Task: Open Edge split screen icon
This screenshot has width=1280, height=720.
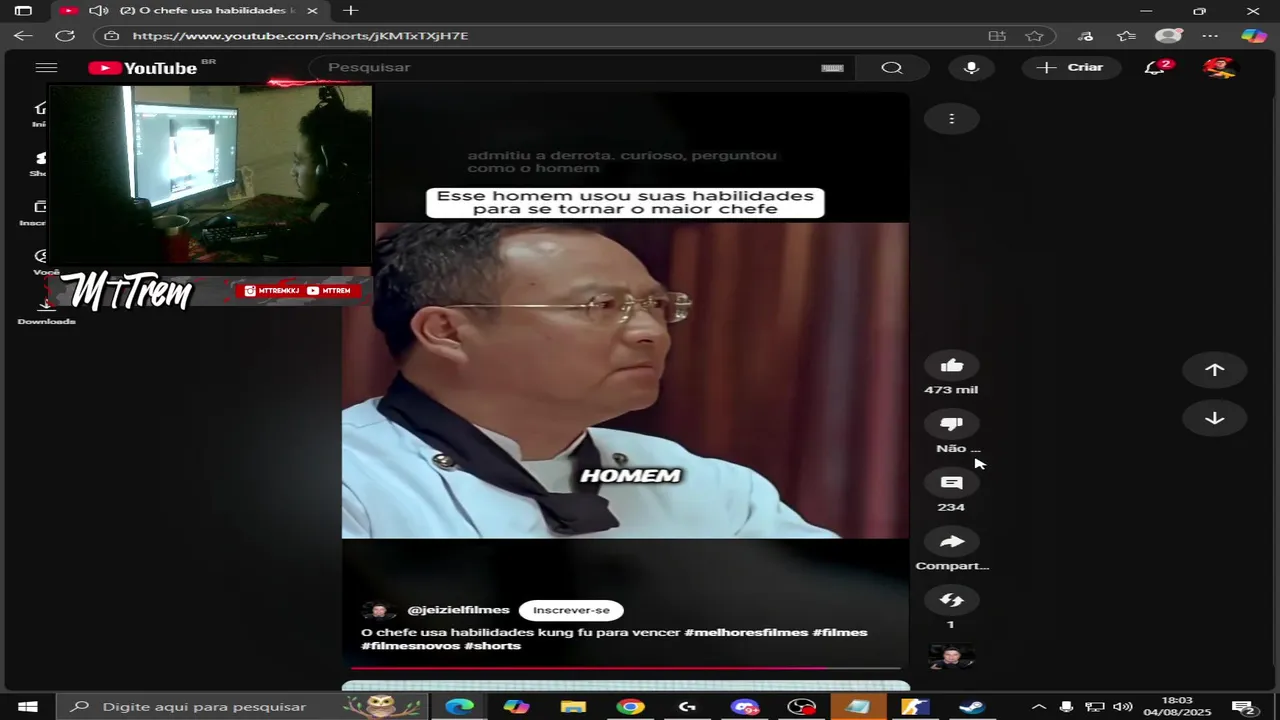Action: tap(997, 36)
